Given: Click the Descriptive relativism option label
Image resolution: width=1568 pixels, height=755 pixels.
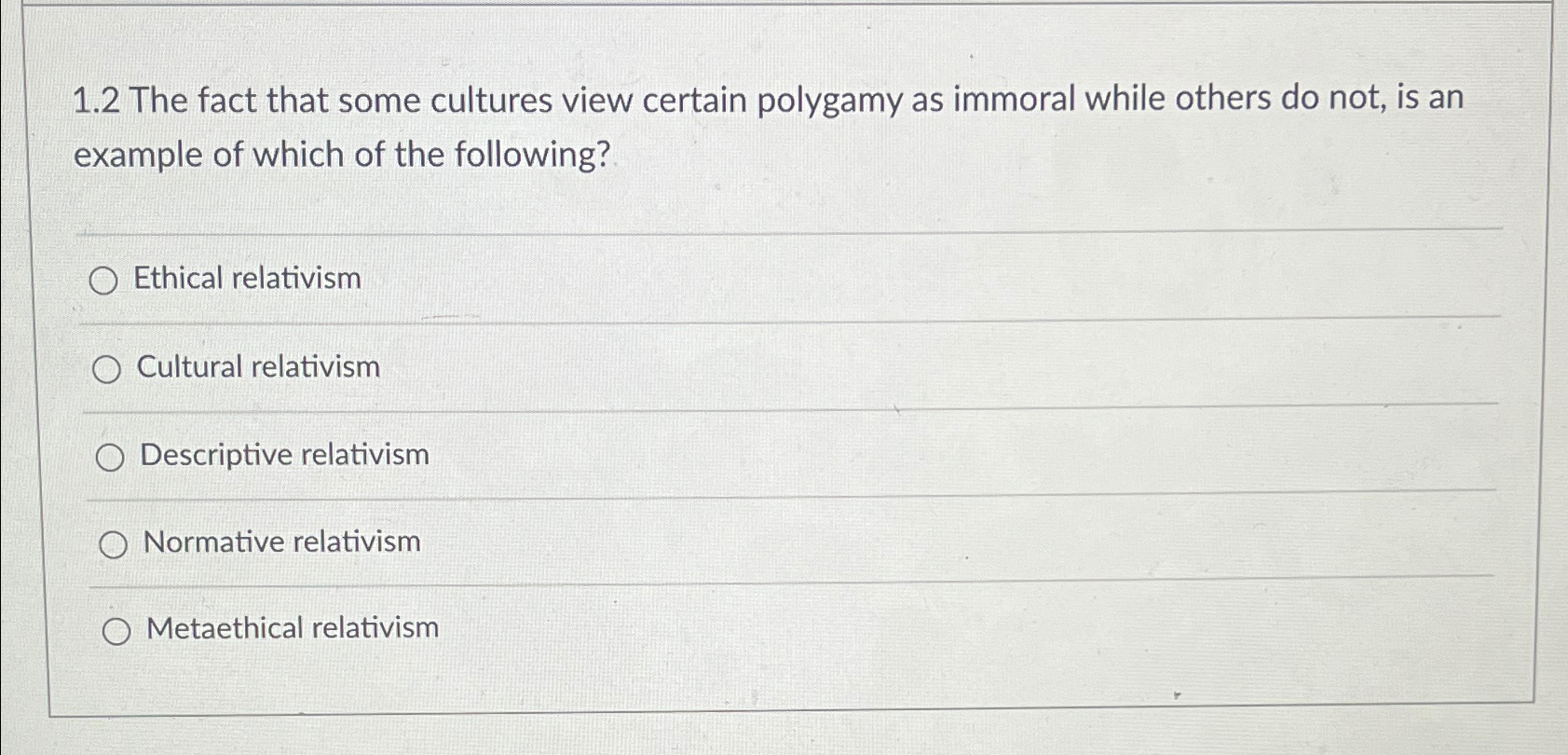Looking at the screenshot, I should tap(282, 455).
